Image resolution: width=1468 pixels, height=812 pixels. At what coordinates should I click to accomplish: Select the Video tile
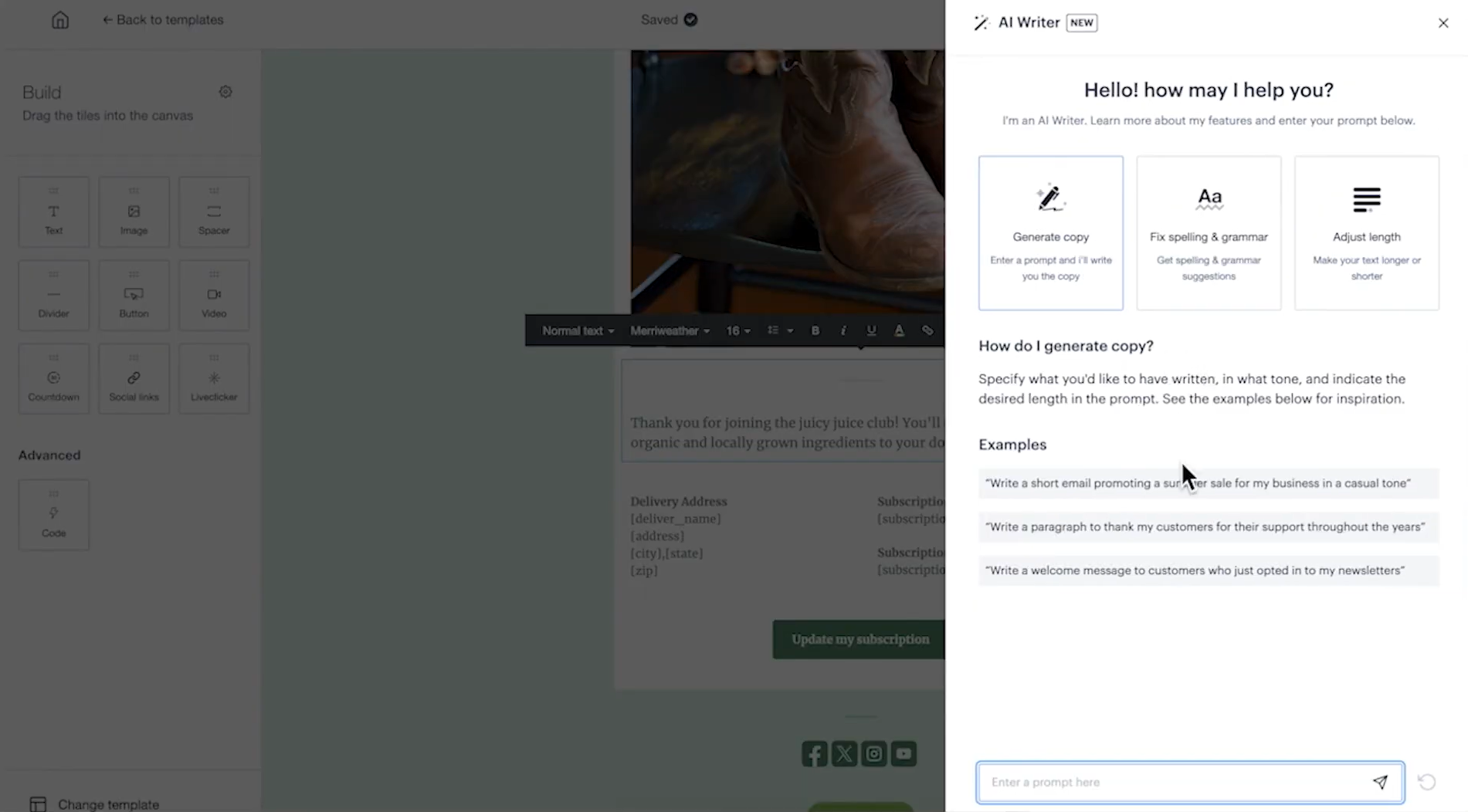pos(214,295)
